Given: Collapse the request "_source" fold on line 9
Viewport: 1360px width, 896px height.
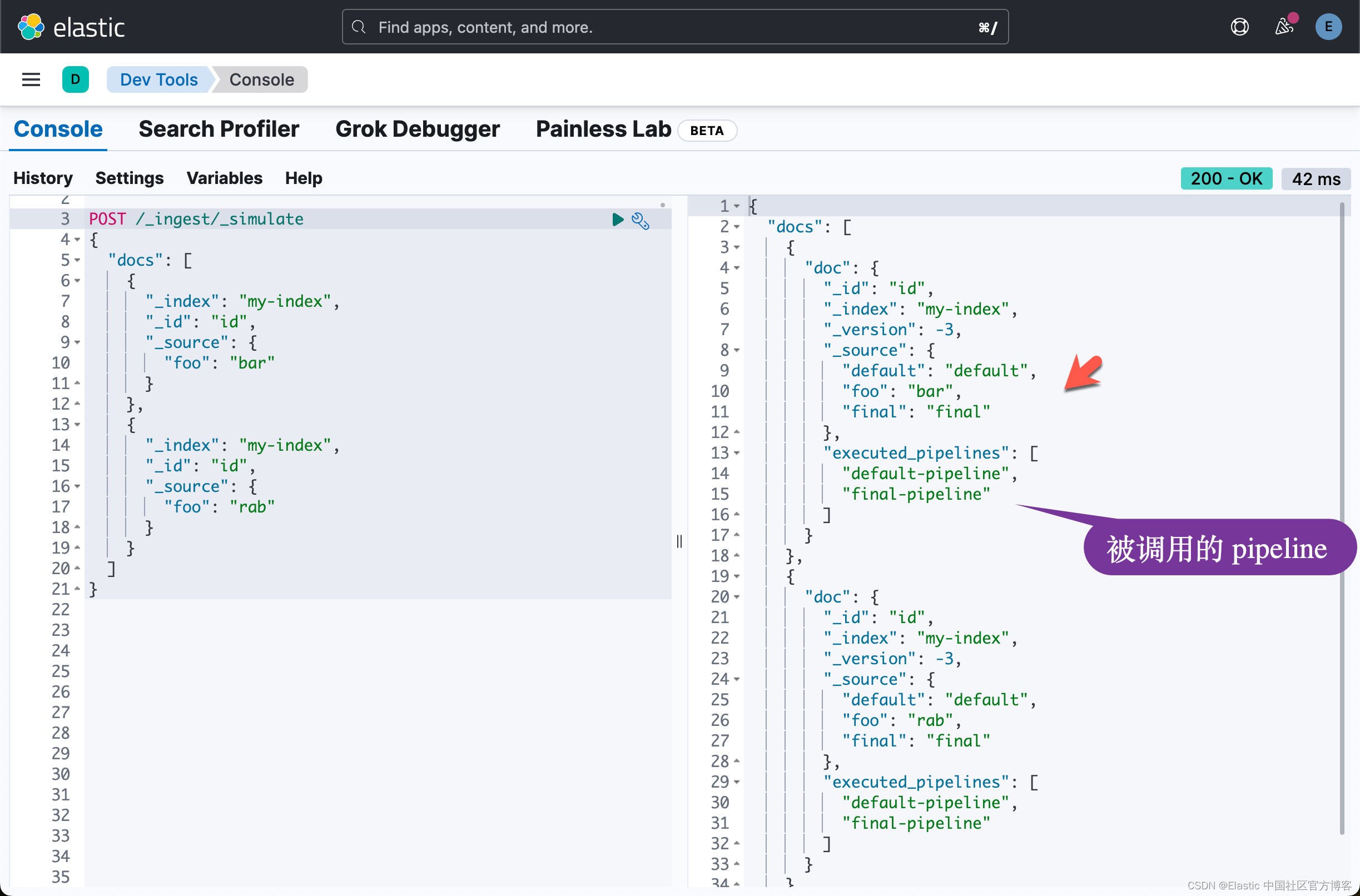Looking at the screenshot, I should click(x=78, y=343).
